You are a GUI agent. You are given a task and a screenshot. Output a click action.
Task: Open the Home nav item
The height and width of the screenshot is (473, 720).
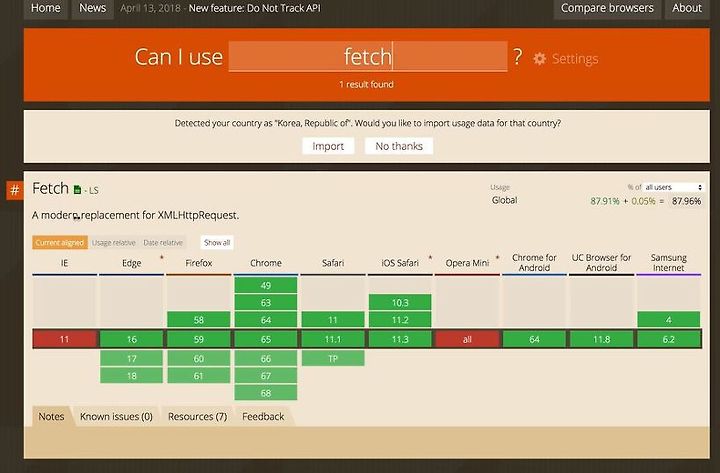(45, 8)
